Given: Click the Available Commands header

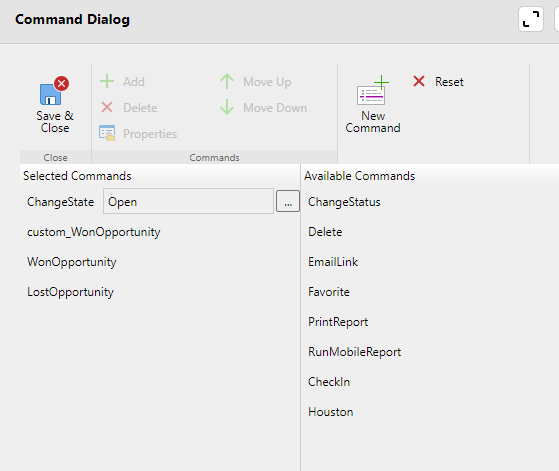Looking at the screenshot, I should coord(359,176).
